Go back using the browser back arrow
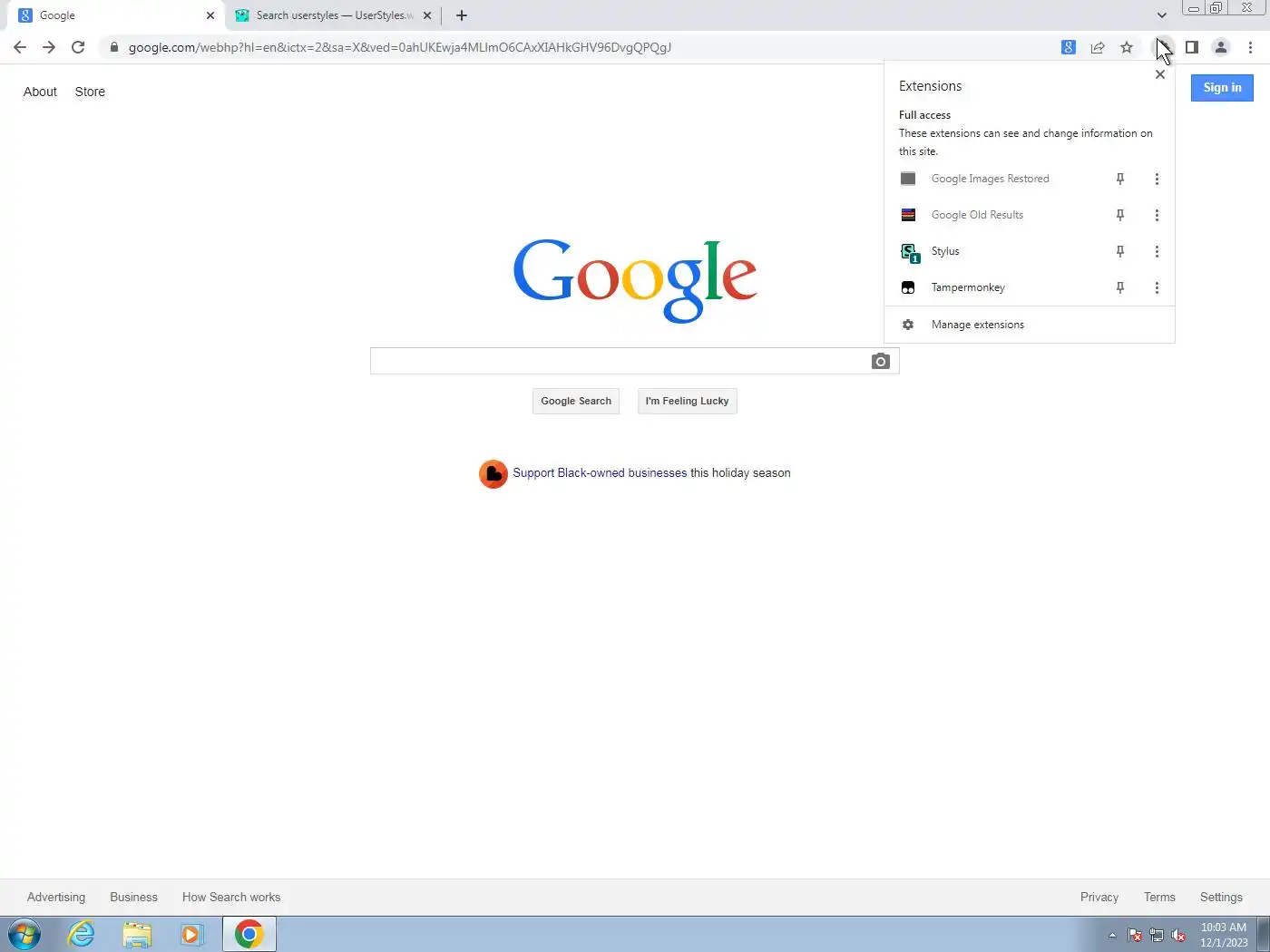1270x952 pixels. coord(20,47)
